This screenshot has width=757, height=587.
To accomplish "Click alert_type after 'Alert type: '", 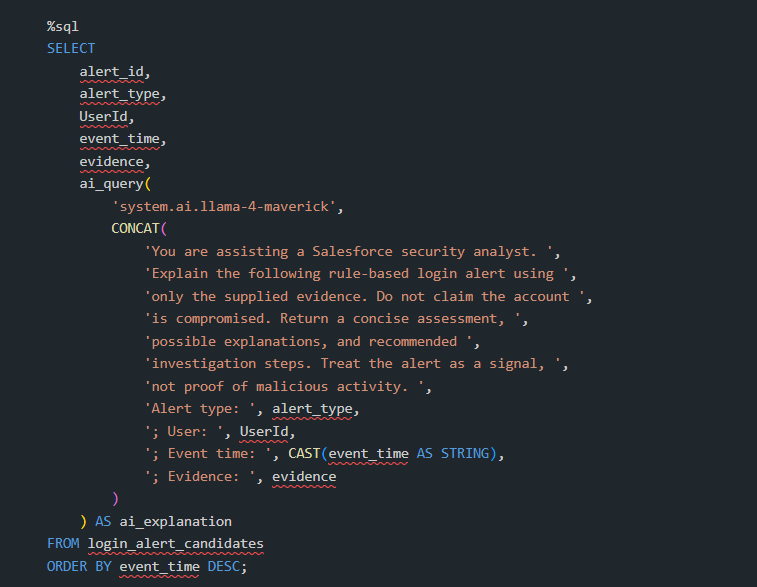I will click(312, 409).
